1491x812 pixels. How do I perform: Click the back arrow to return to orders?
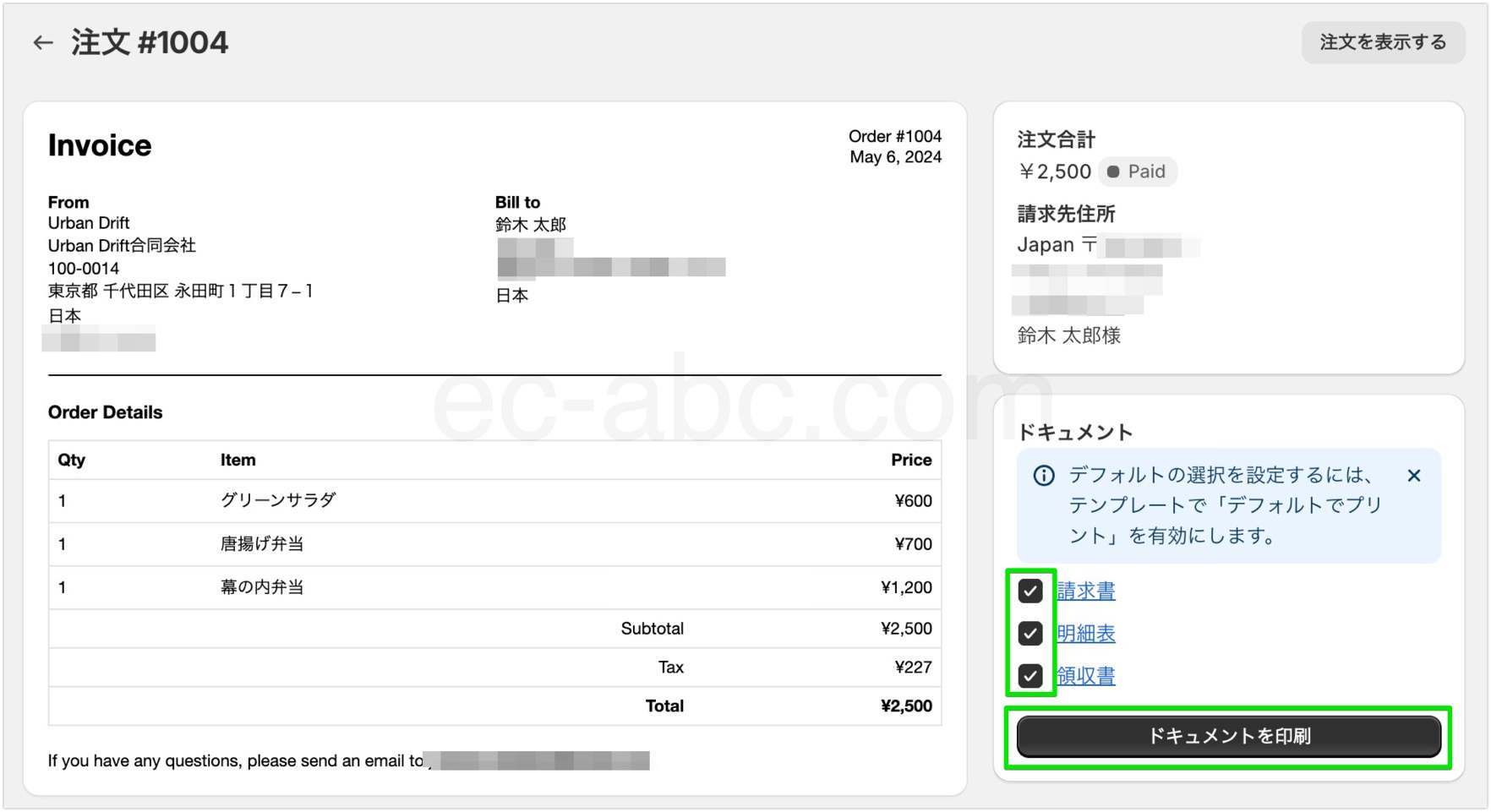click(x=43, y=41)
